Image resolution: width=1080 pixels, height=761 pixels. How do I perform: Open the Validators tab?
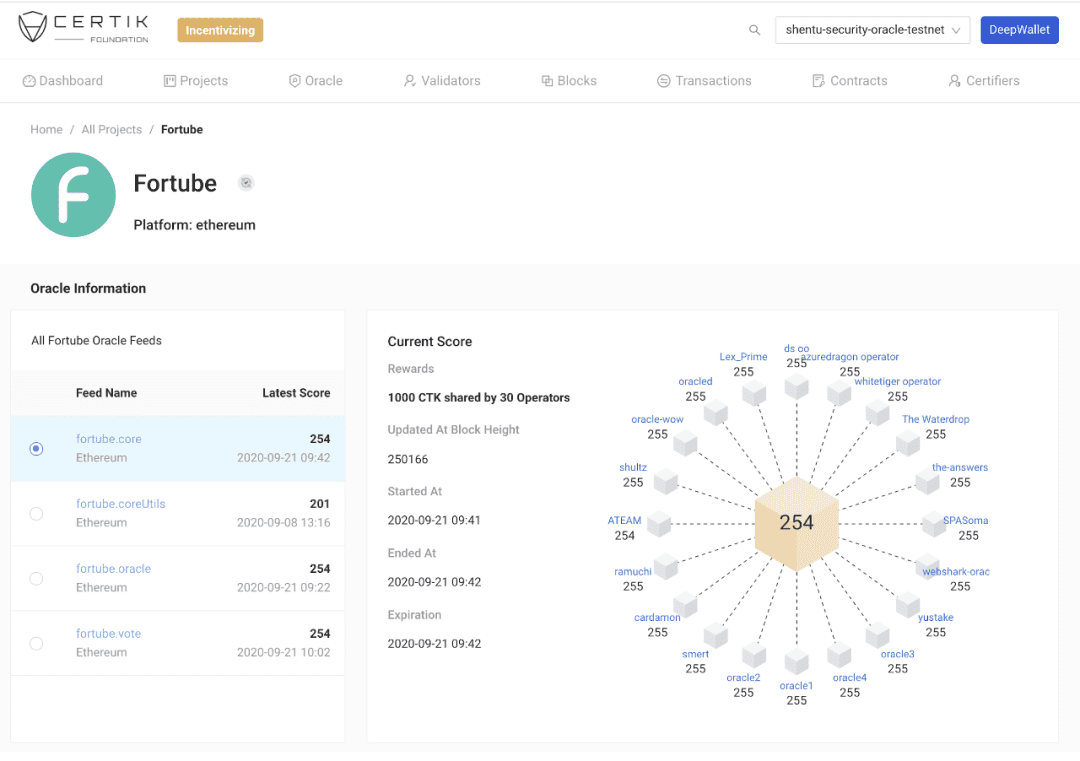point(442,81)
